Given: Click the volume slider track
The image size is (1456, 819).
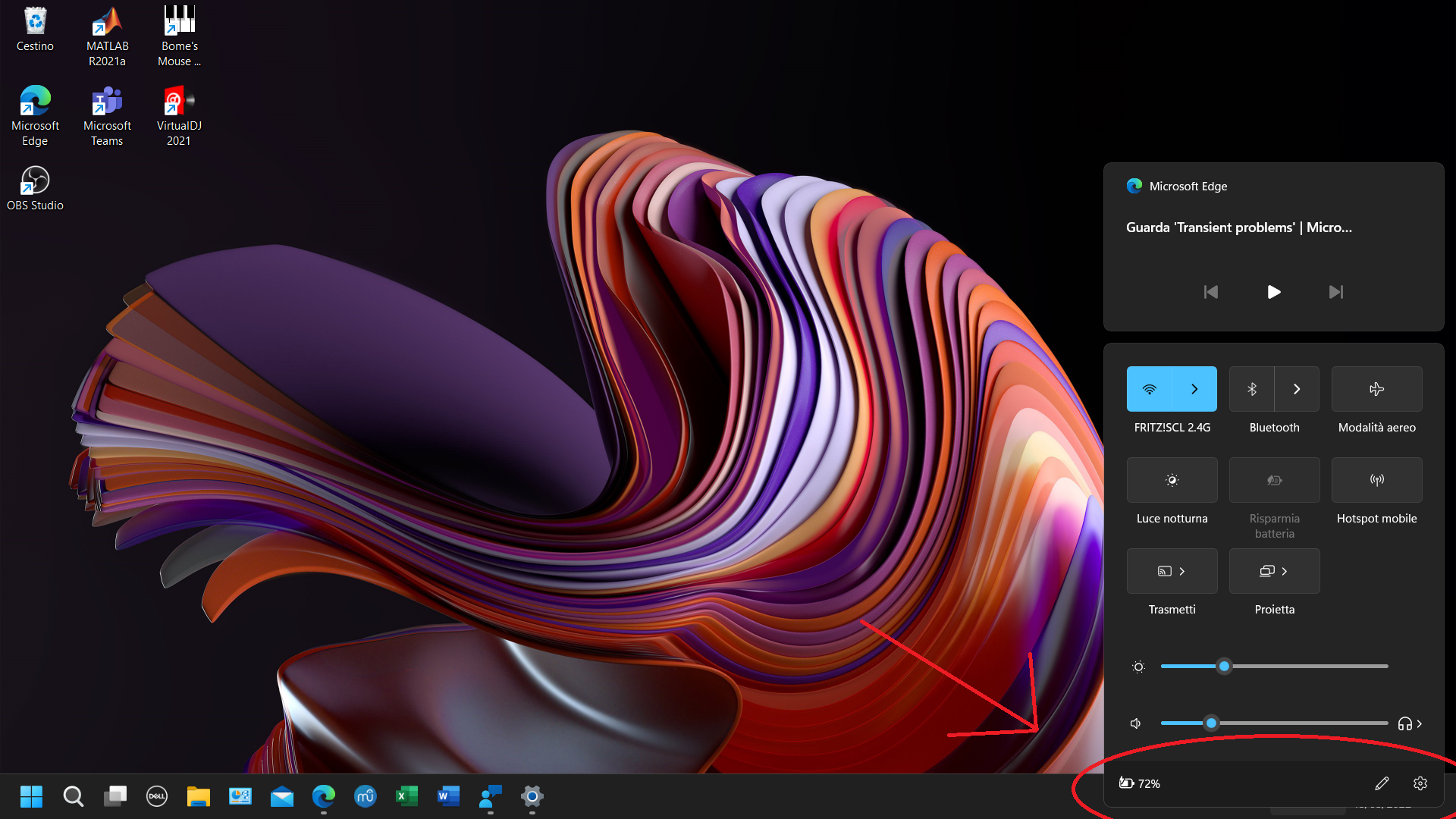Looking at the screenshot, I should coord(1274,723).
